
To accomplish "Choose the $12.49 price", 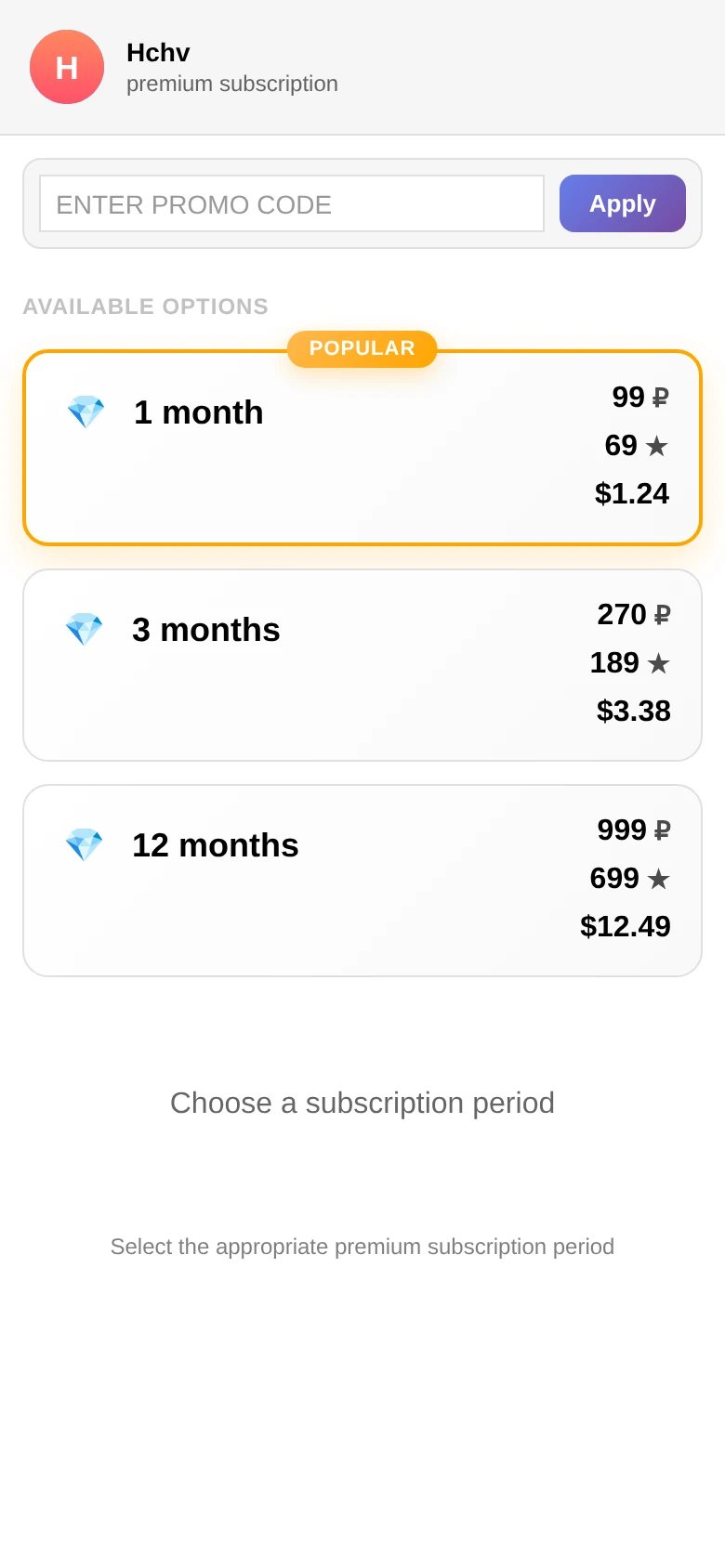I will click(626, 926).
